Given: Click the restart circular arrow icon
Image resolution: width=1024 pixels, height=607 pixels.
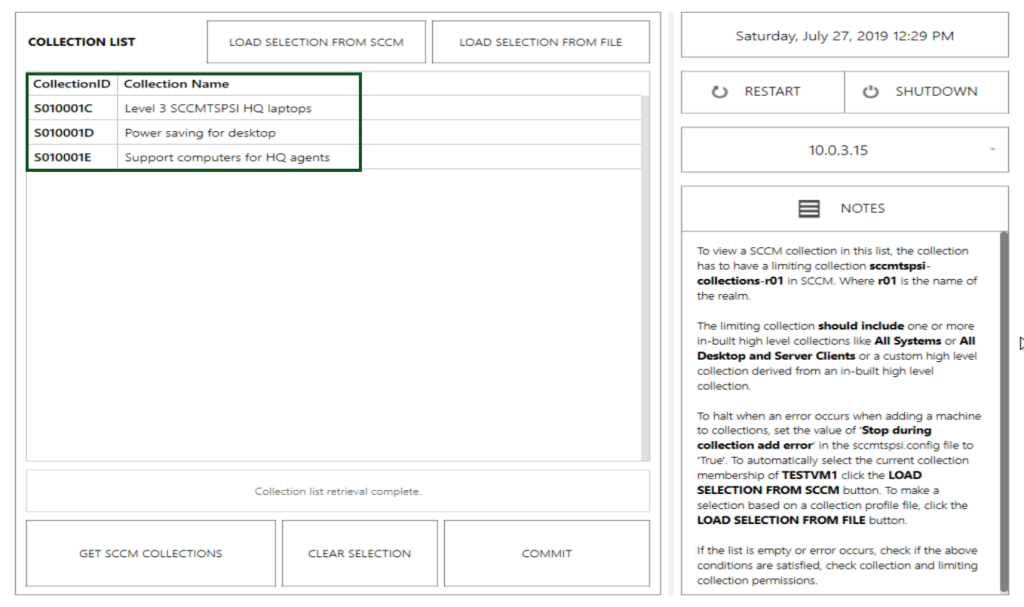Looking at the screenshot, I should tap(720, 92).
